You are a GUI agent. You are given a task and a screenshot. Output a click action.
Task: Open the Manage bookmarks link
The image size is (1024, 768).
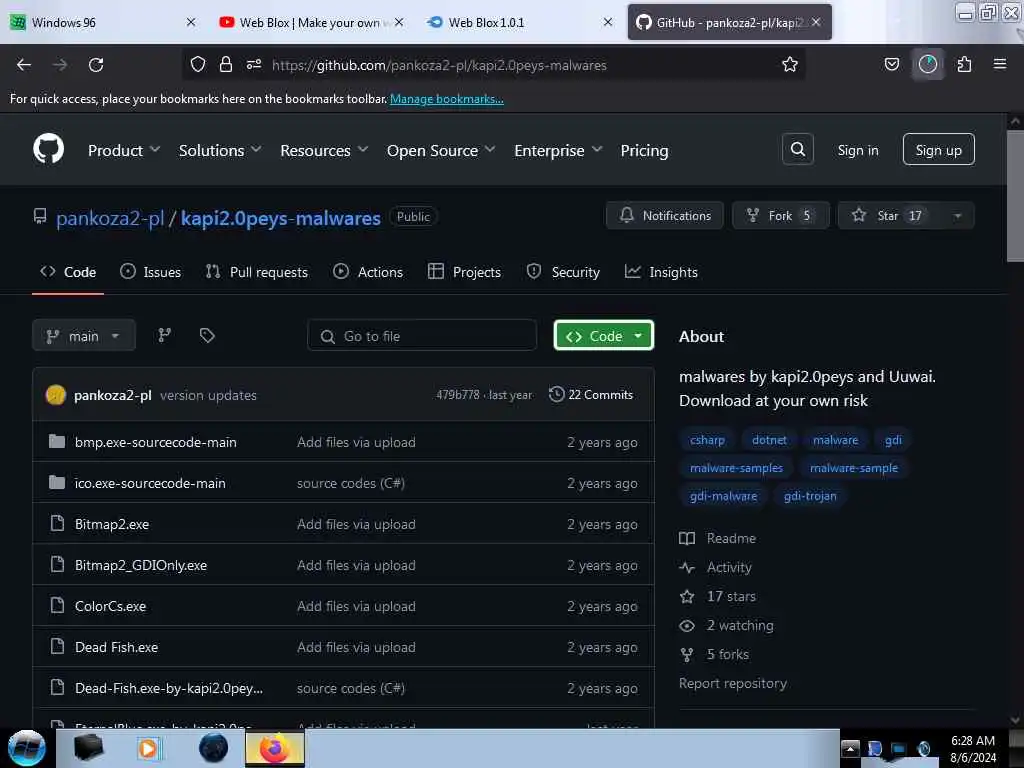pyautogui.click(x=447, y=99)
